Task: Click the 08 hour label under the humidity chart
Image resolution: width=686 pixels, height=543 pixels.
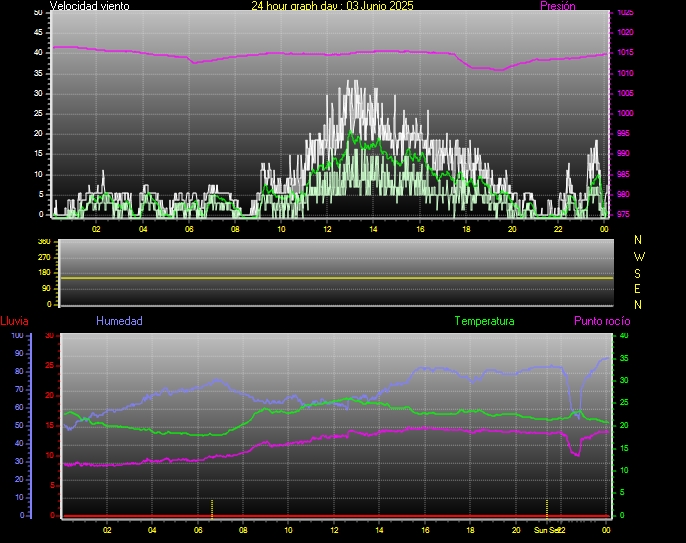Action: click(243, 530)
